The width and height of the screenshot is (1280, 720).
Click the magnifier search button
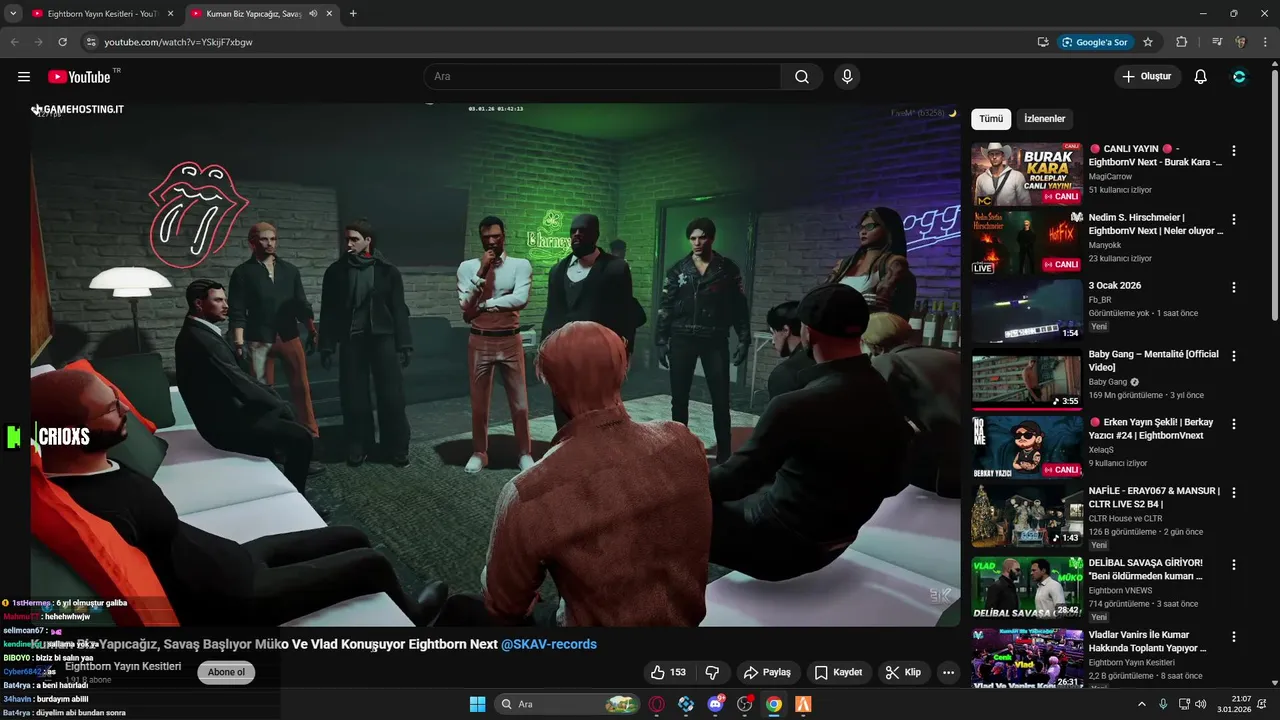point(802,77)
